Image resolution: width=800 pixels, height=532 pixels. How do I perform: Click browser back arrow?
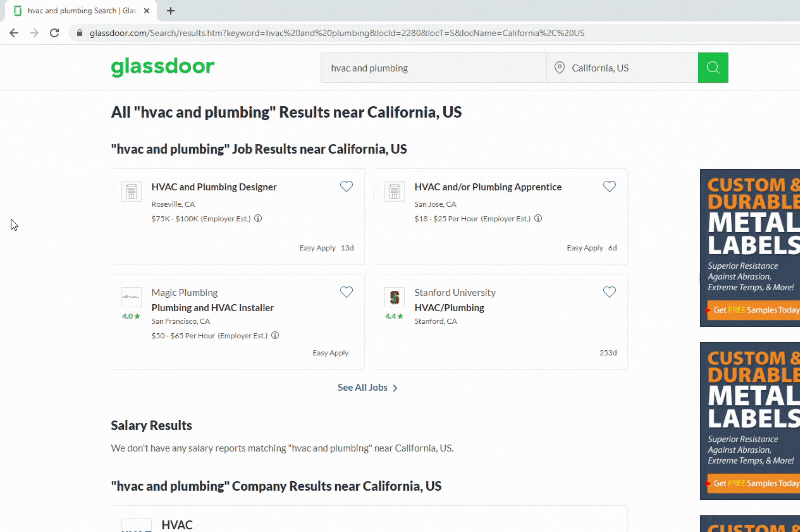click(14, 33)
